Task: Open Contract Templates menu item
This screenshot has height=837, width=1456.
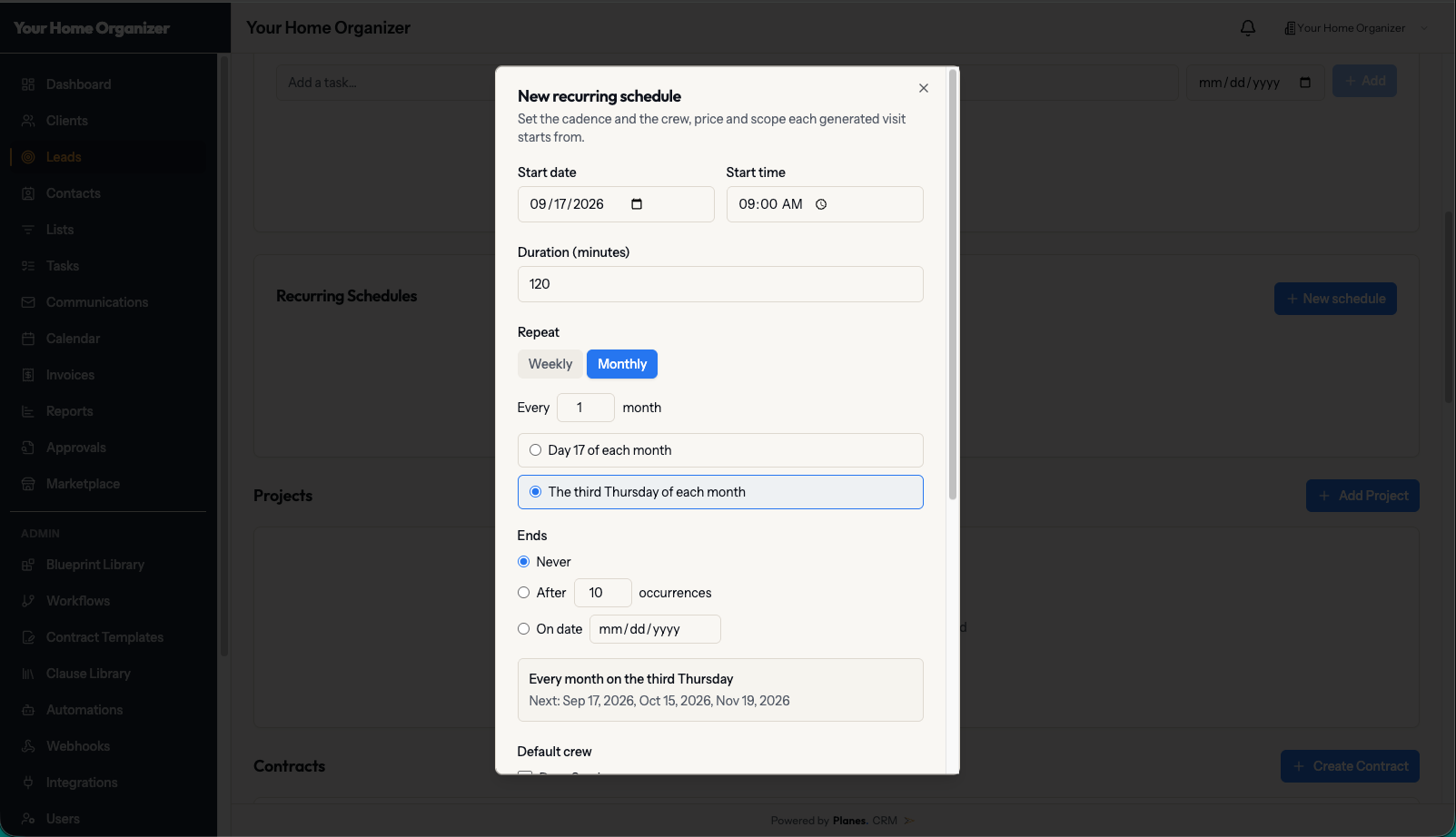Action: pos(104,637)
